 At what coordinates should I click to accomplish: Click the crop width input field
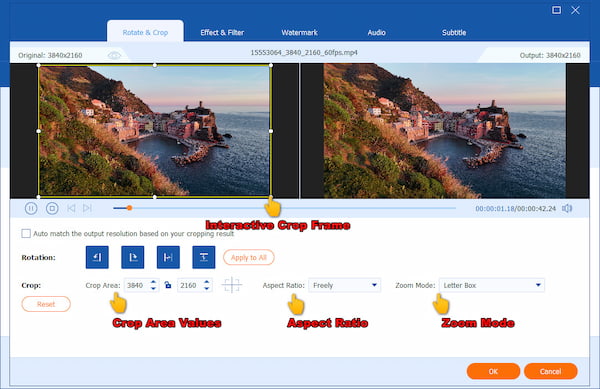[x=137, y=285]
